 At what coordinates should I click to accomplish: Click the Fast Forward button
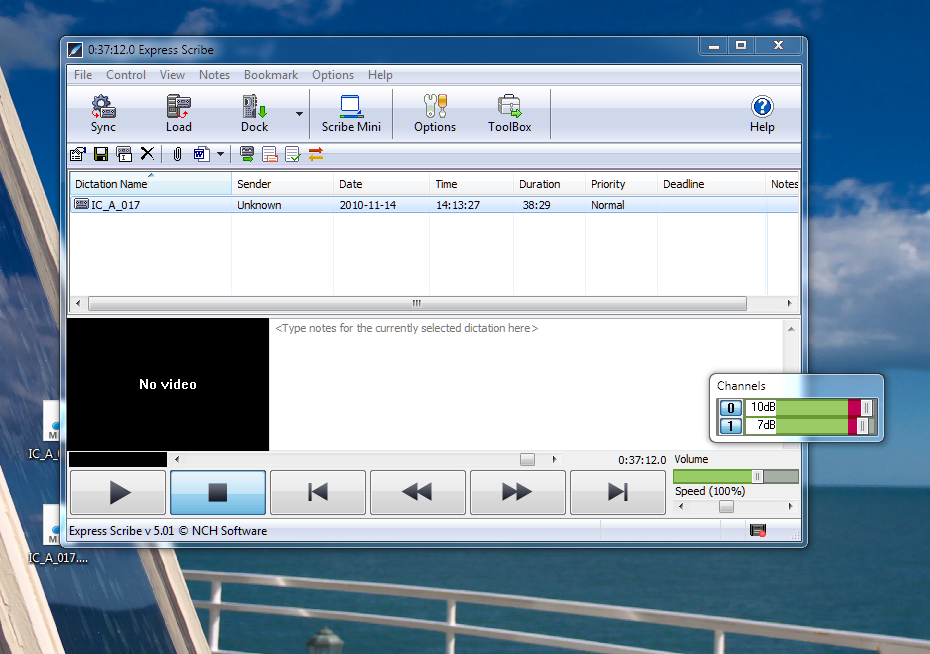point(518,492)
